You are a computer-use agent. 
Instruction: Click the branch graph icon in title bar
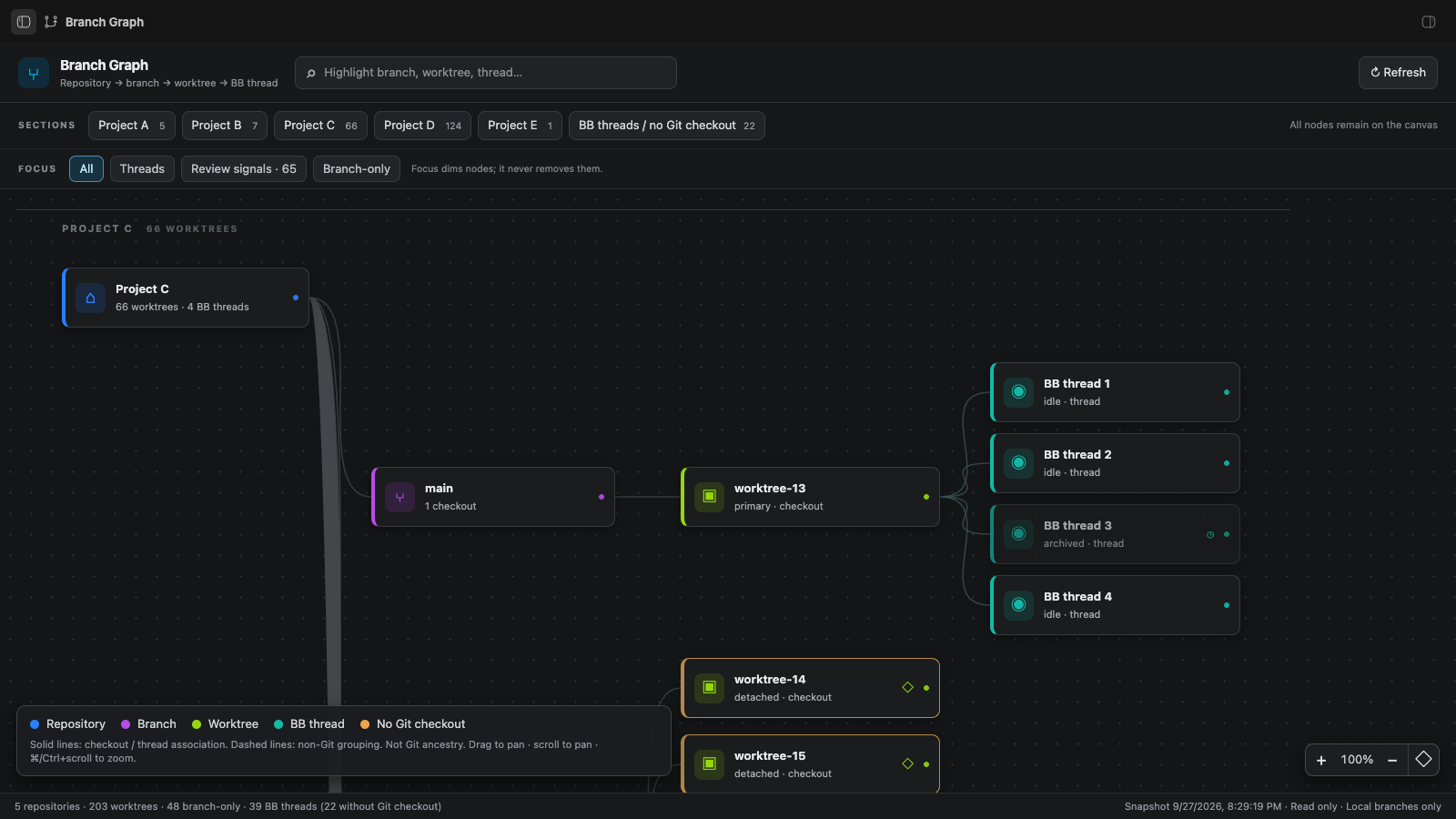(51, 22)
